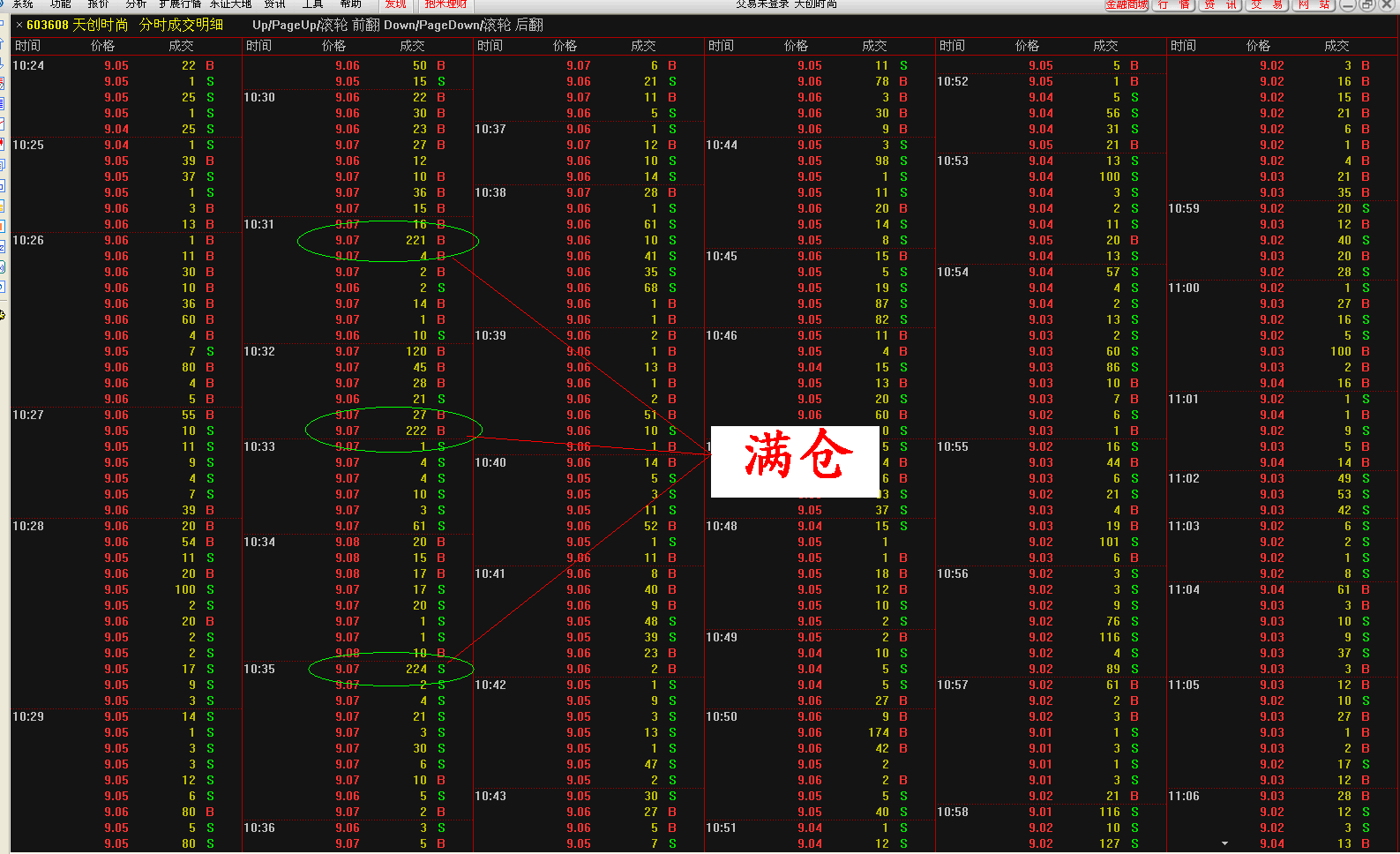Click the 资讯 button at top right

click(x=1221, y=4)
